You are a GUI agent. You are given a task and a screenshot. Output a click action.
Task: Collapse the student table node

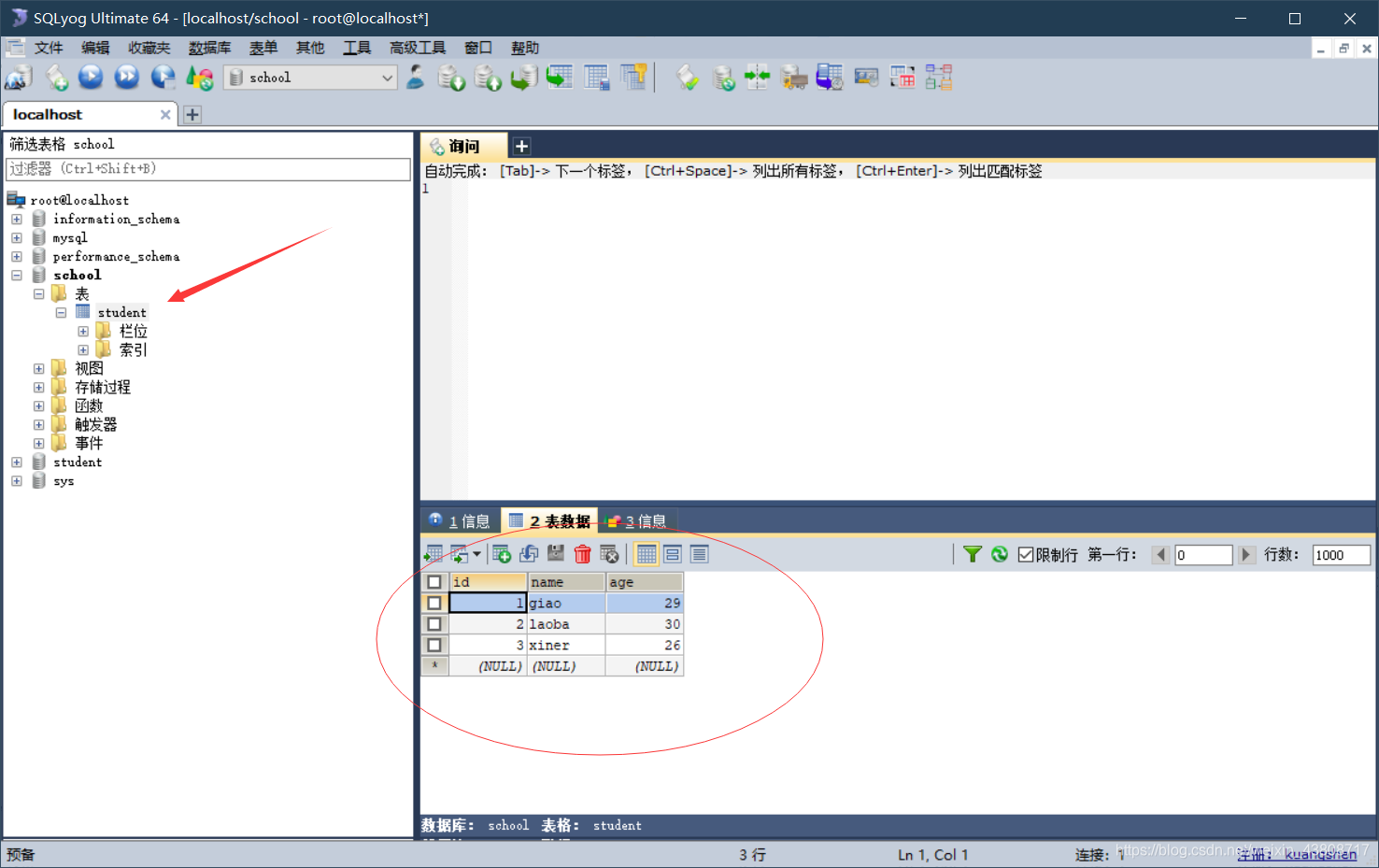pos(61,312)
